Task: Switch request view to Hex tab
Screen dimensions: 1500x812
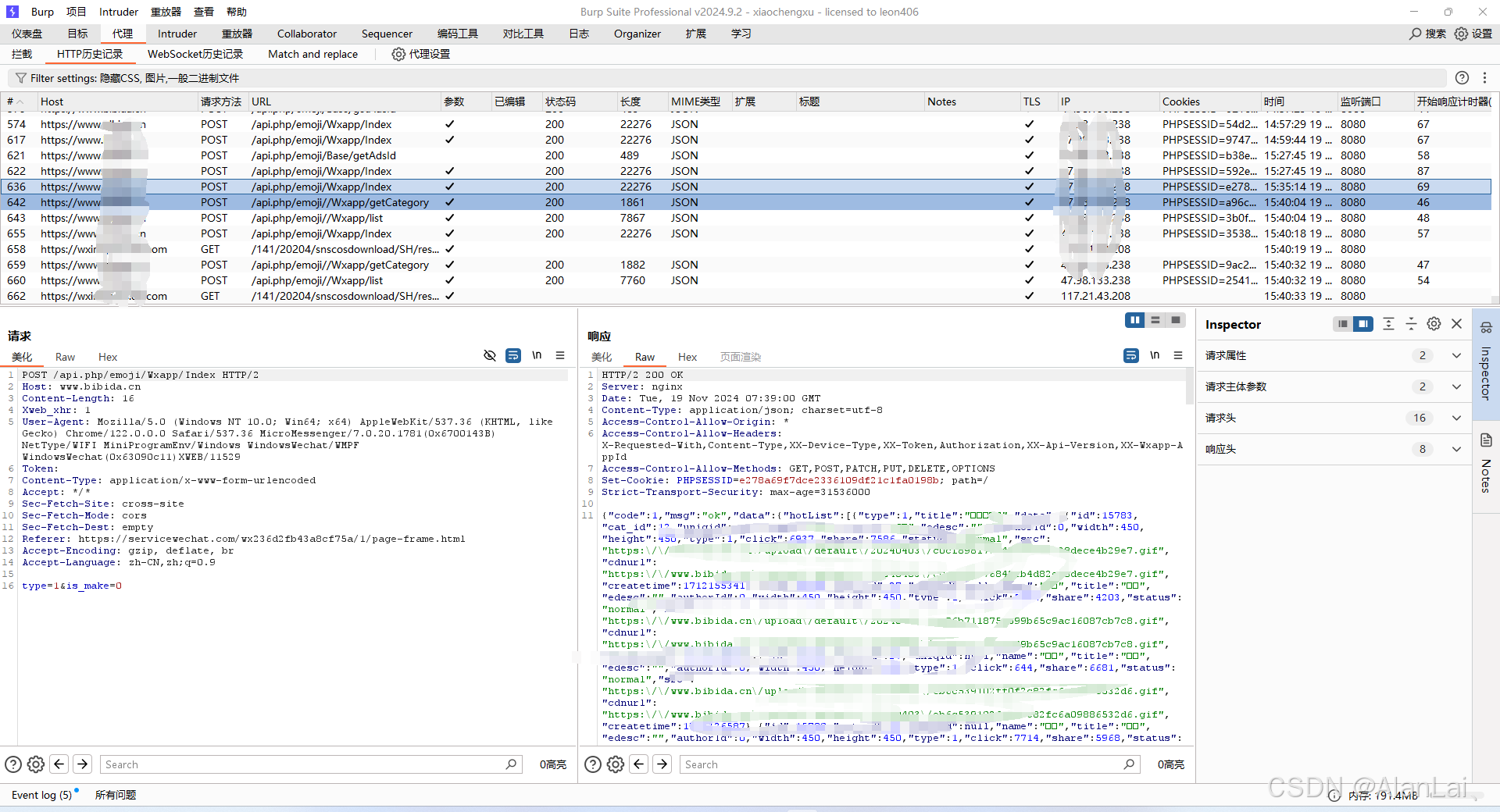Action: 108,357
